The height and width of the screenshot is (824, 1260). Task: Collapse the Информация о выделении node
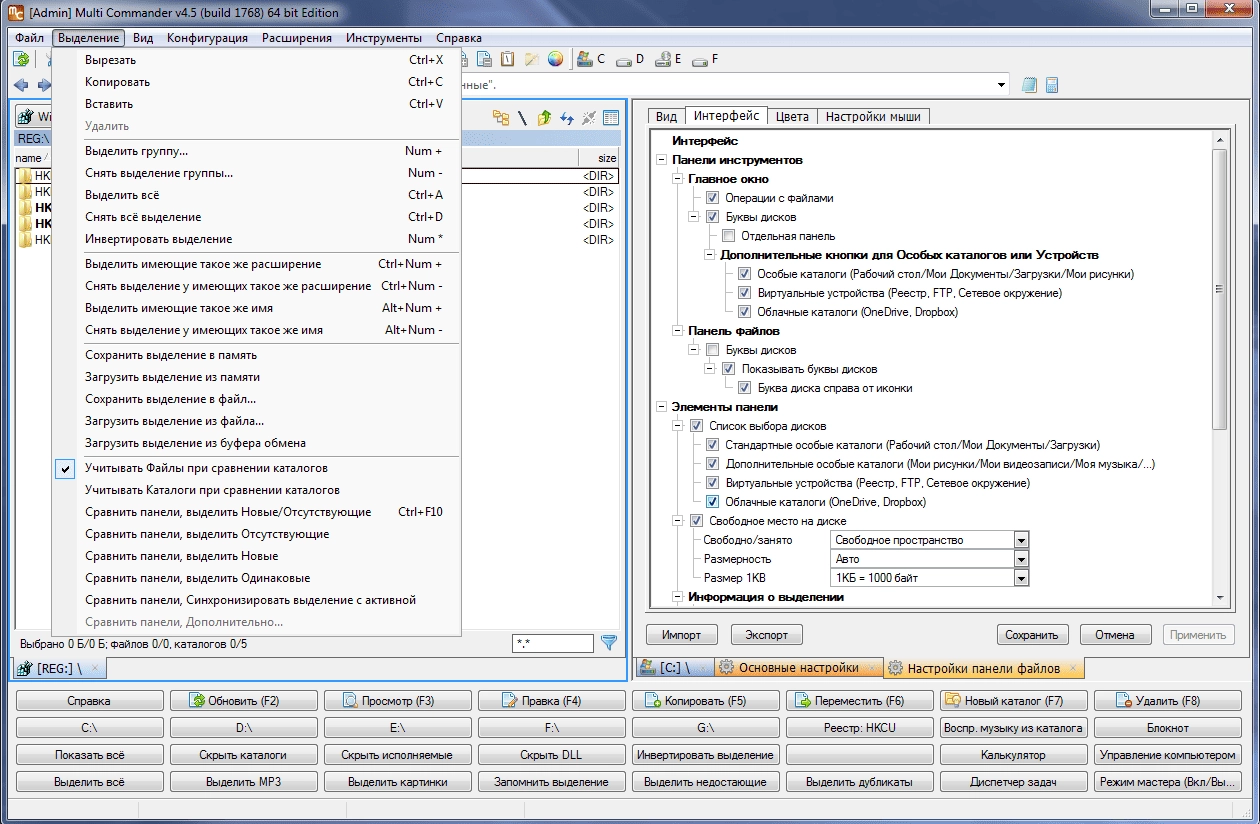coord(677,597)
